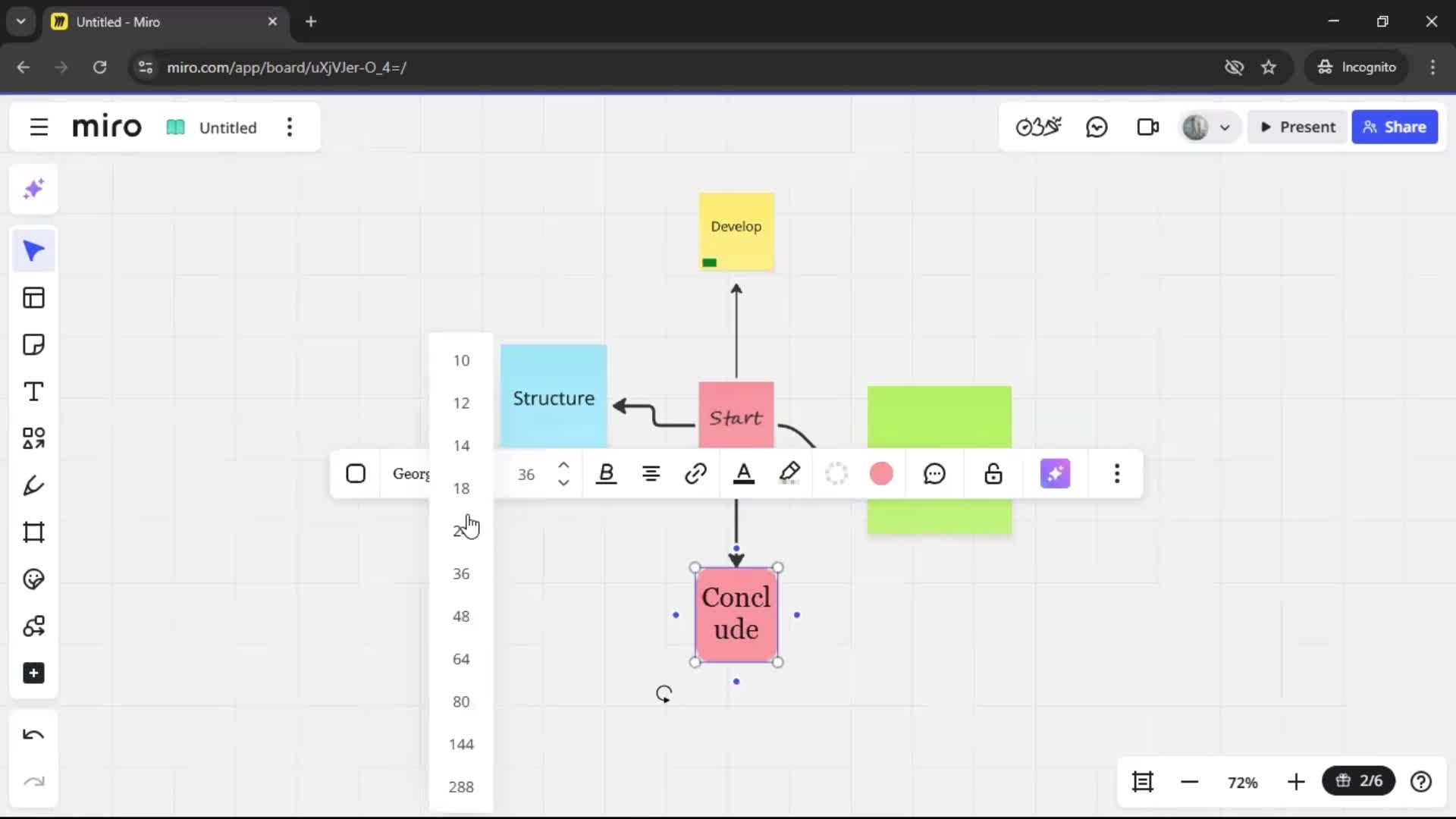Viewport: 1456px width, 819px height.
Task: Choose font size 36 in the list
Action: click(x=461, y=574)
